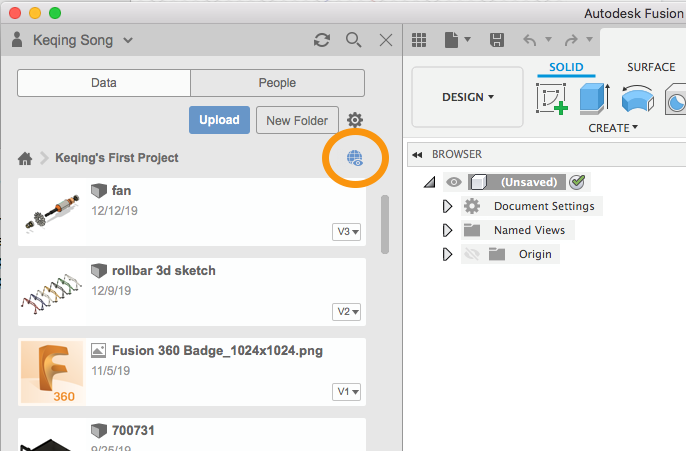Open the DESIGN workspace dropdown
686x451 pixels.
pos(467,97)
